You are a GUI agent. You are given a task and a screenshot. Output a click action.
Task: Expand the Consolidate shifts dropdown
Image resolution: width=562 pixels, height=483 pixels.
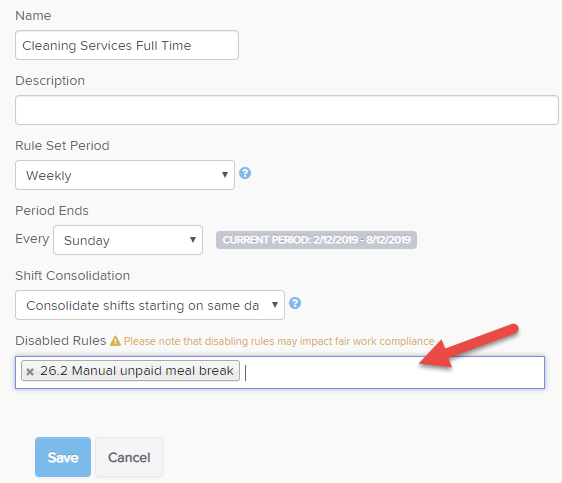pos(150,305)
